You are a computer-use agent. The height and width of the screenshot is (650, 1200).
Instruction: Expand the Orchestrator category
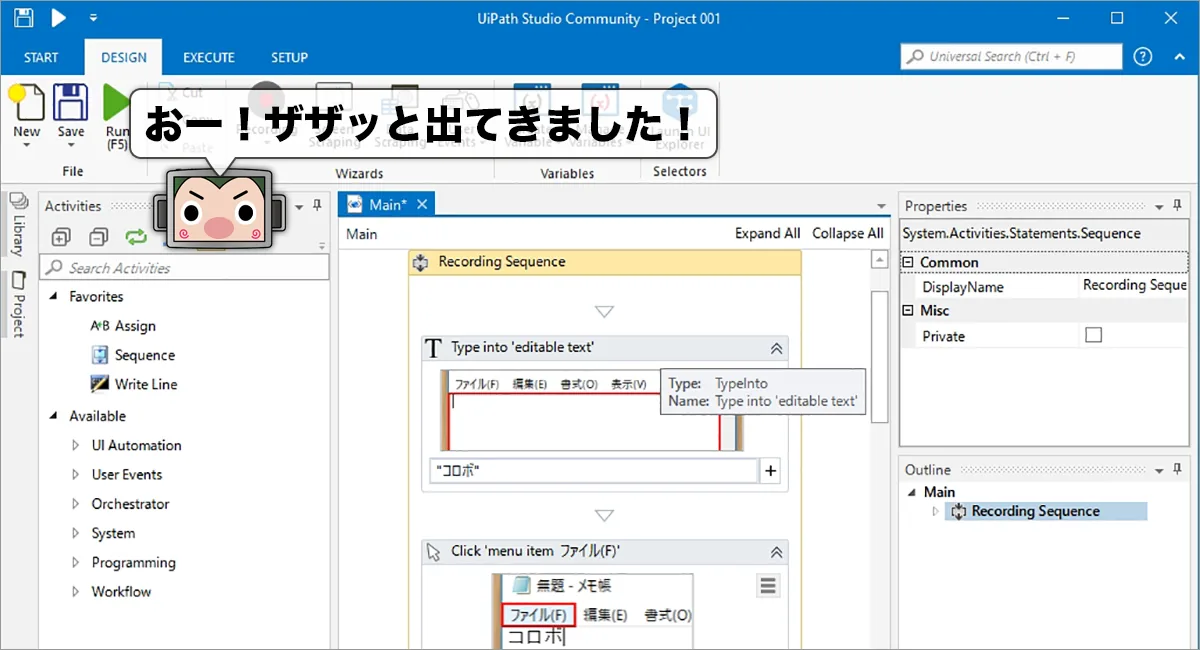click(x=76, y=504)
